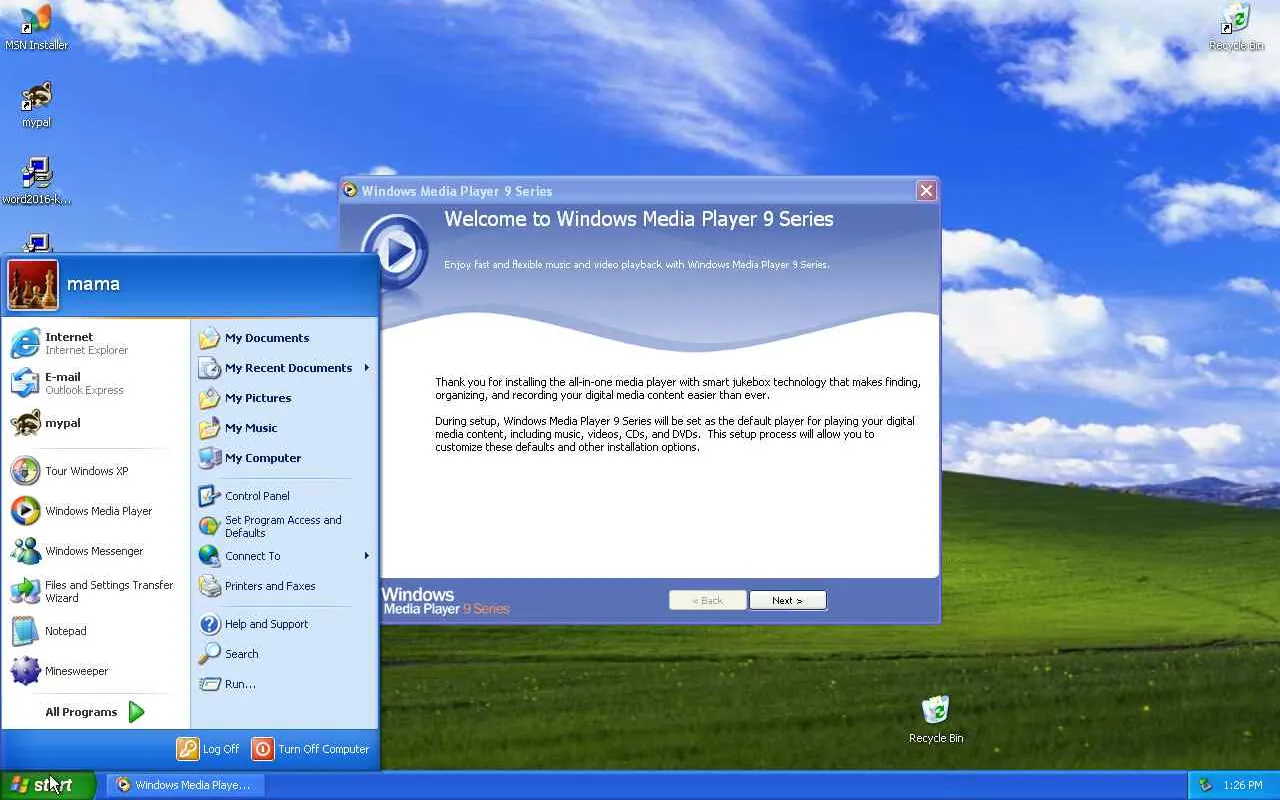The image size is (1280, 800).
Task: Open Internet Explorer from the Start menu
Action: click(x=96, y=343)
